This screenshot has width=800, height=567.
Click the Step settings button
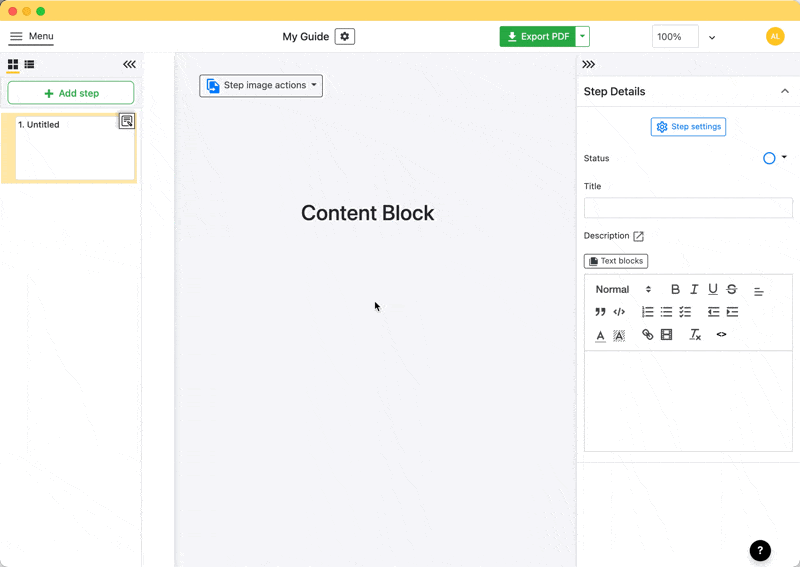pyautogui.click(x=688, y=127)
